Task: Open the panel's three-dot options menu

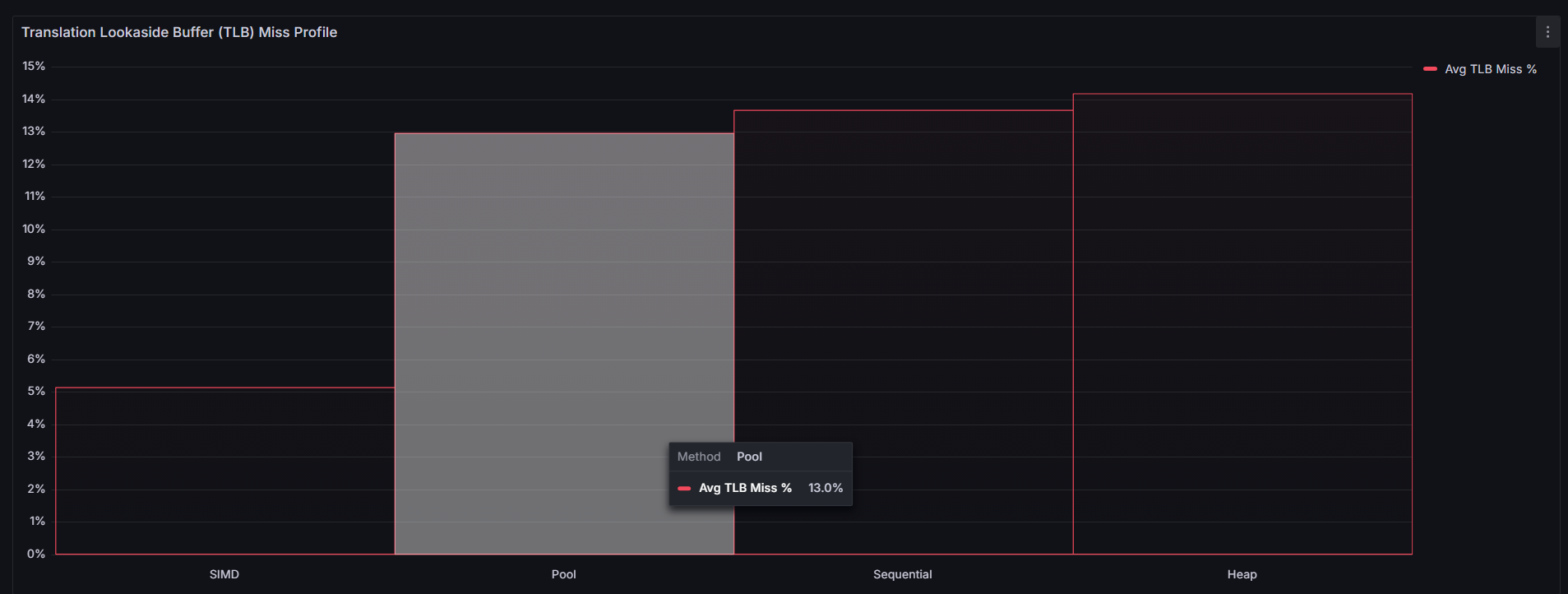Action: point(1547,32)
